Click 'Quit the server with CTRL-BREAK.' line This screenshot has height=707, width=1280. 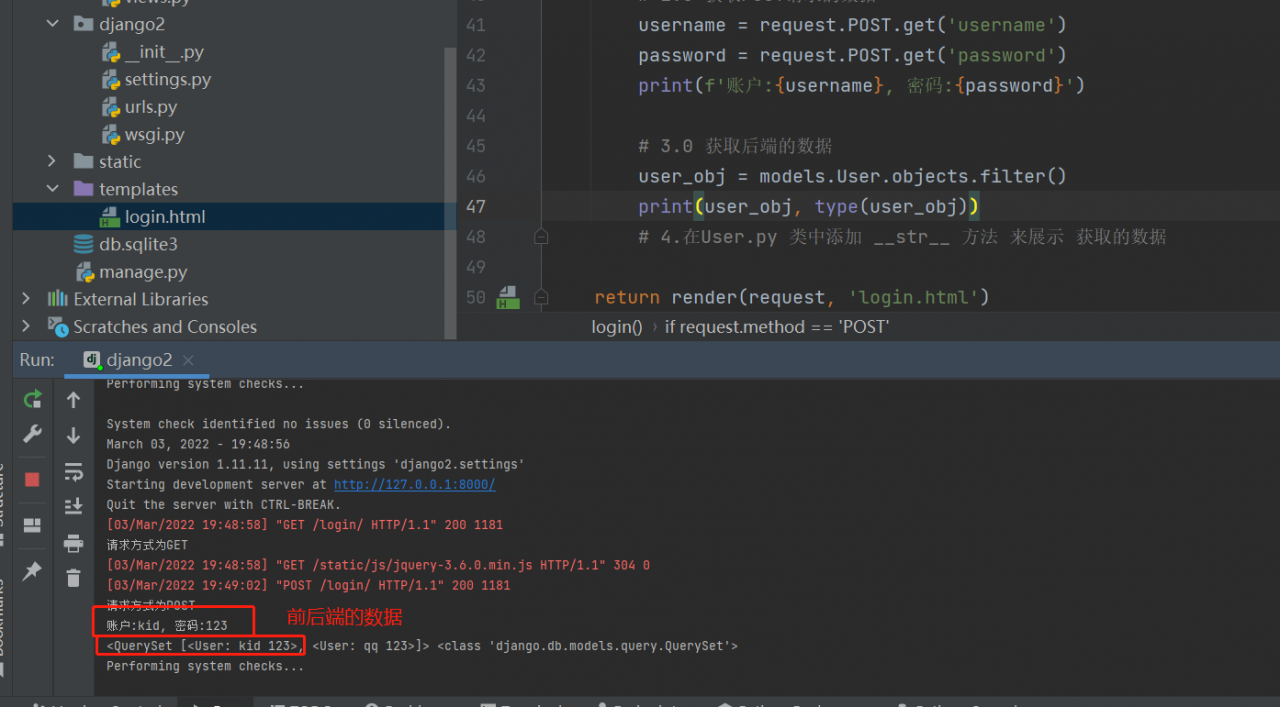tap(224, 505)
